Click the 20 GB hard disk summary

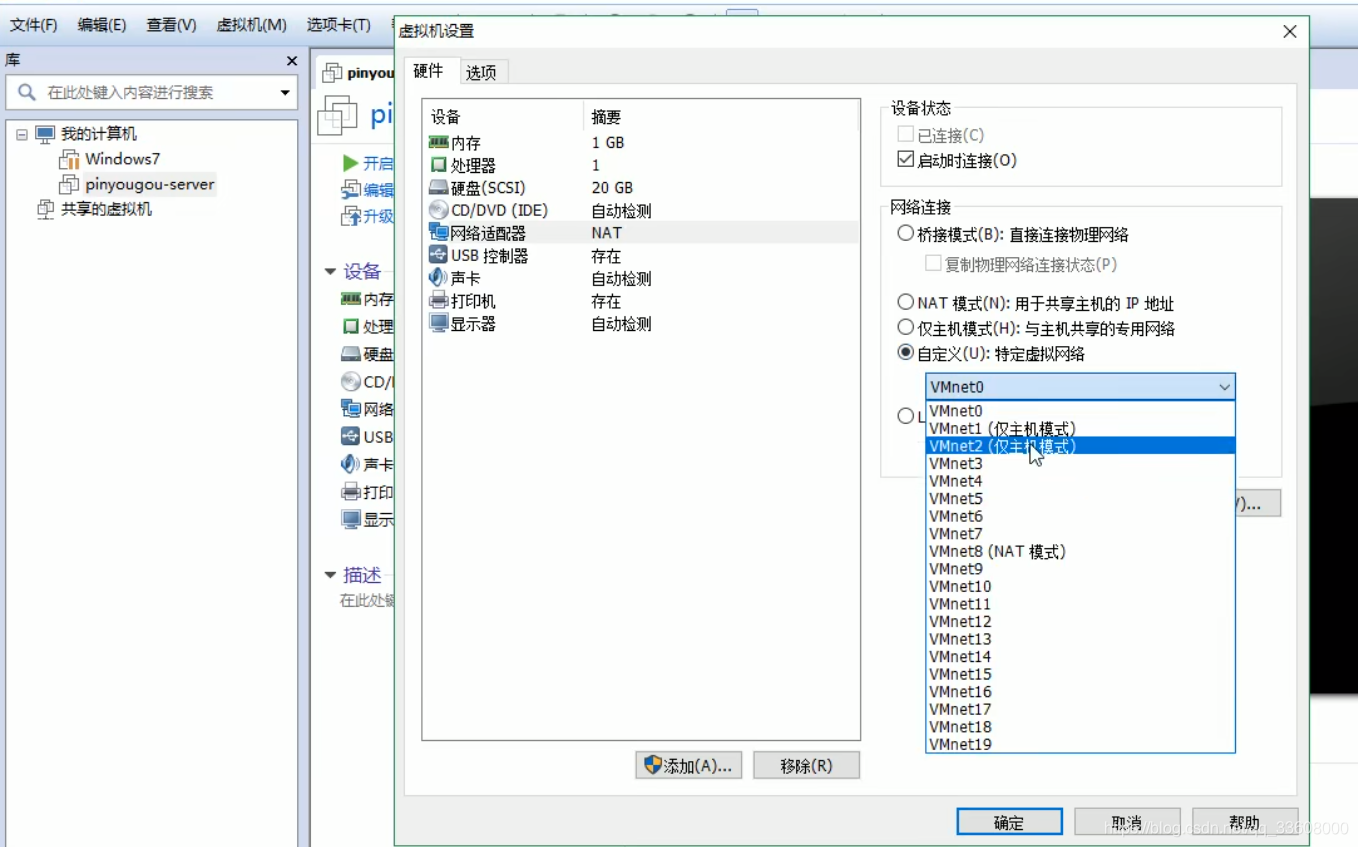click(612, 188)
